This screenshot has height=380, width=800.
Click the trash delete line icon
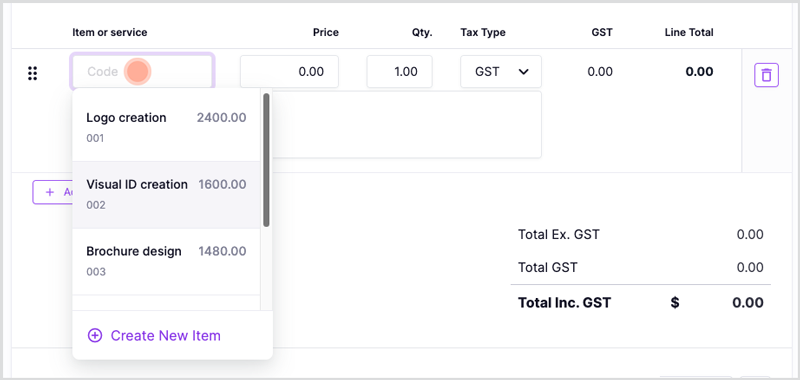pyautogui.click(x=766, y=75)
